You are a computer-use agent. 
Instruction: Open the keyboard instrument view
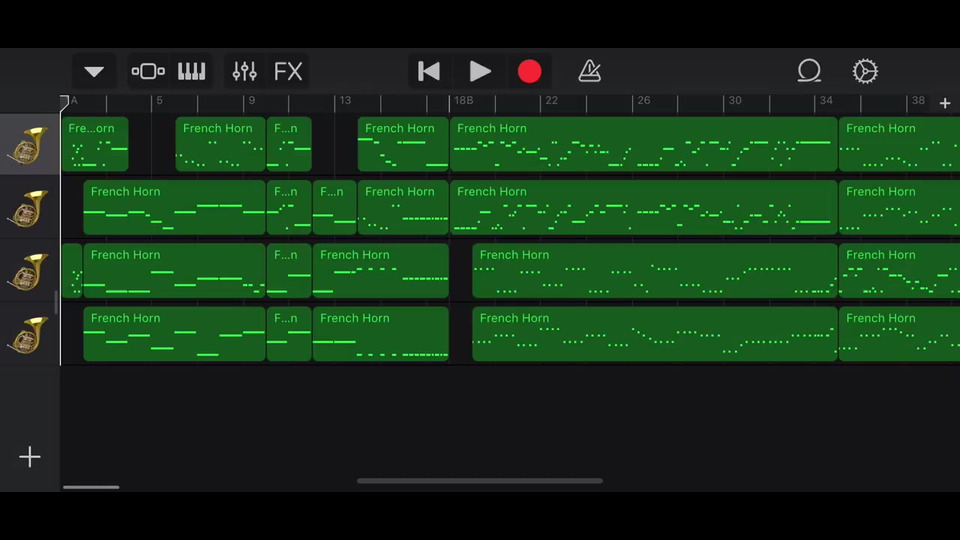(x=192, y=72)
